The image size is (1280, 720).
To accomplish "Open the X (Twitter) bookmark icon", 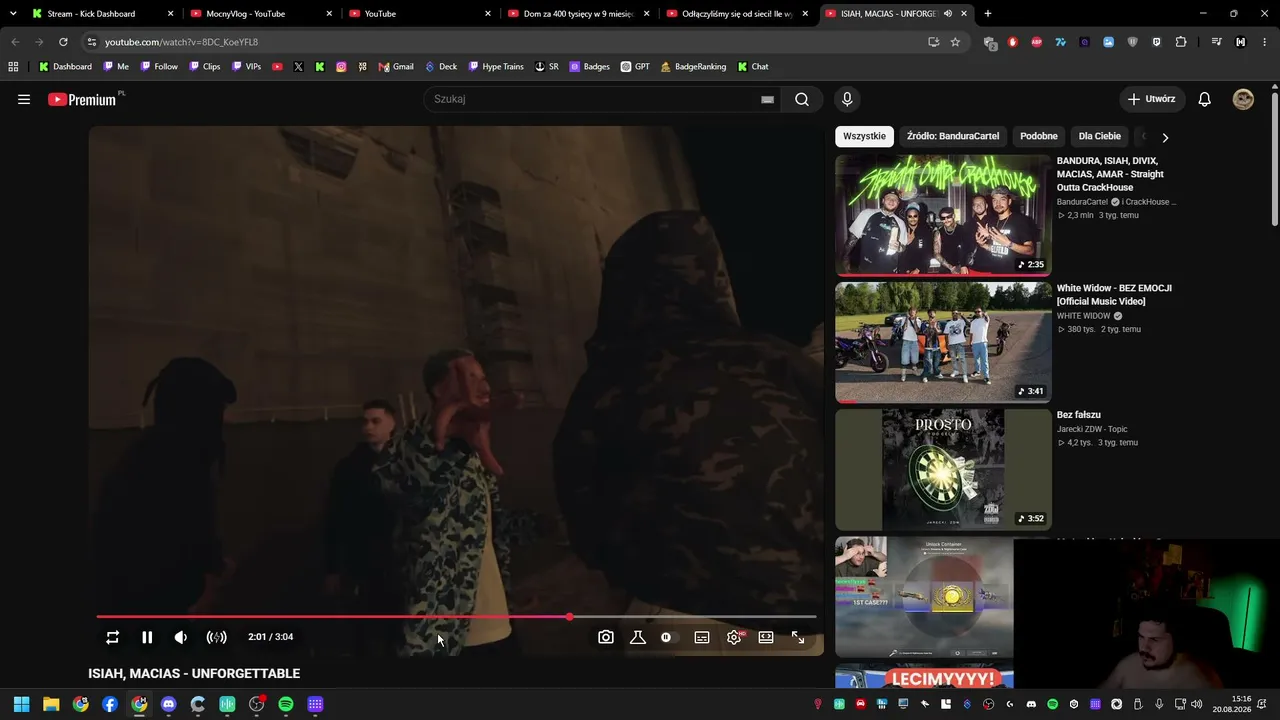I will click(298, 67).
